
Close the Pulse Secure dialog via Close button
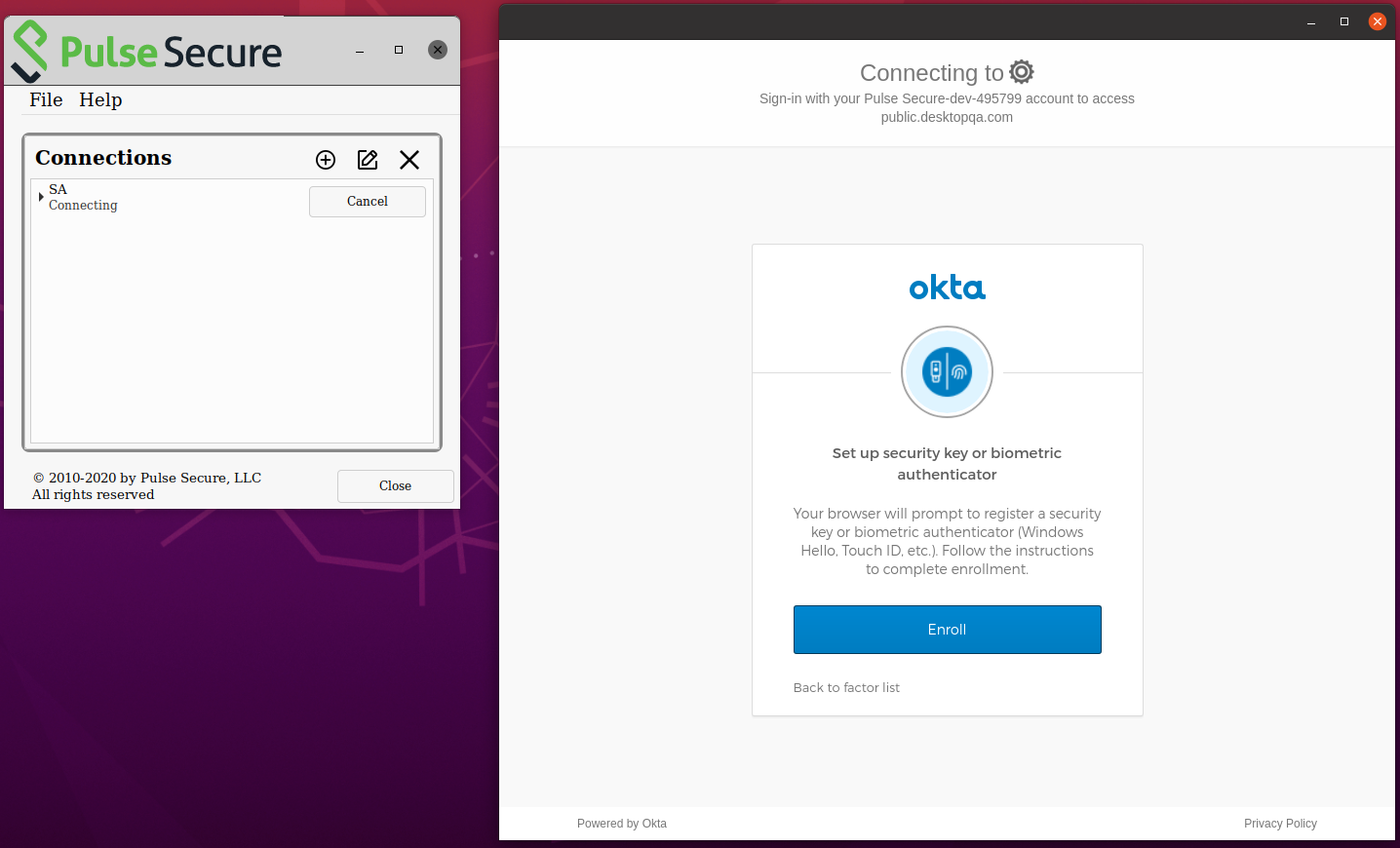[x=395, y=485]
